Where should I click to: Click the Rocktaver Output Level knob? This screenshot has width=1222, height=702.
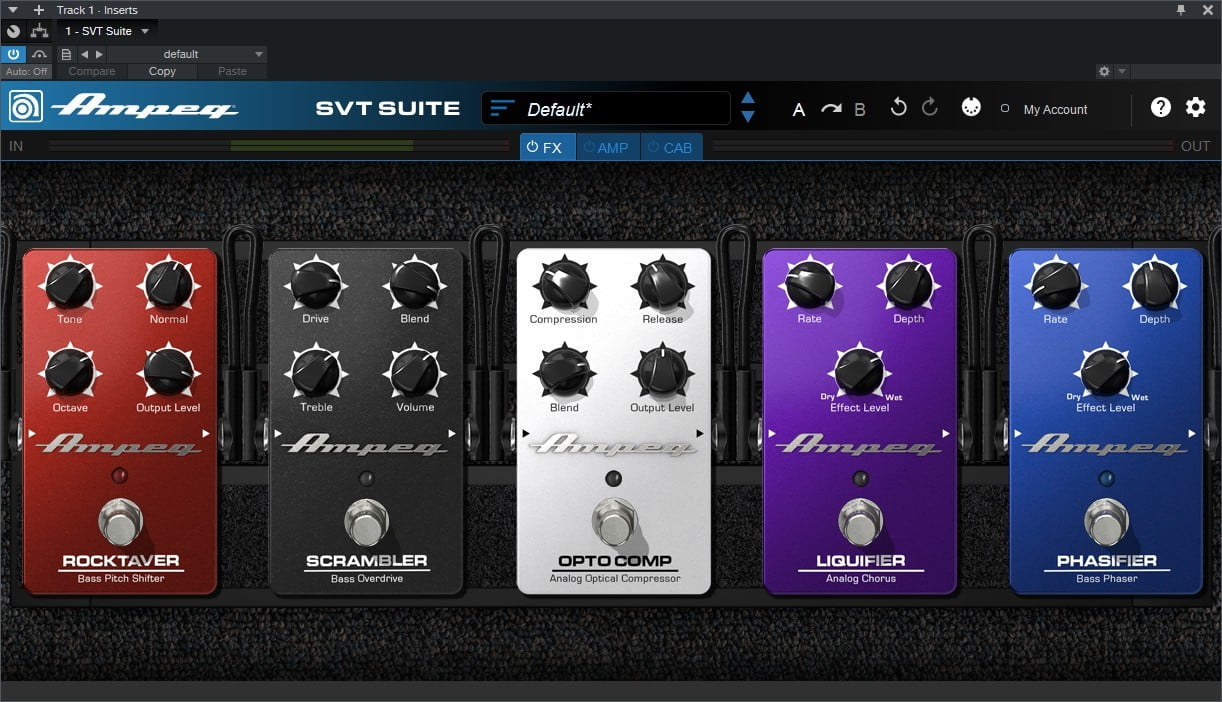(x=168, y=372)
